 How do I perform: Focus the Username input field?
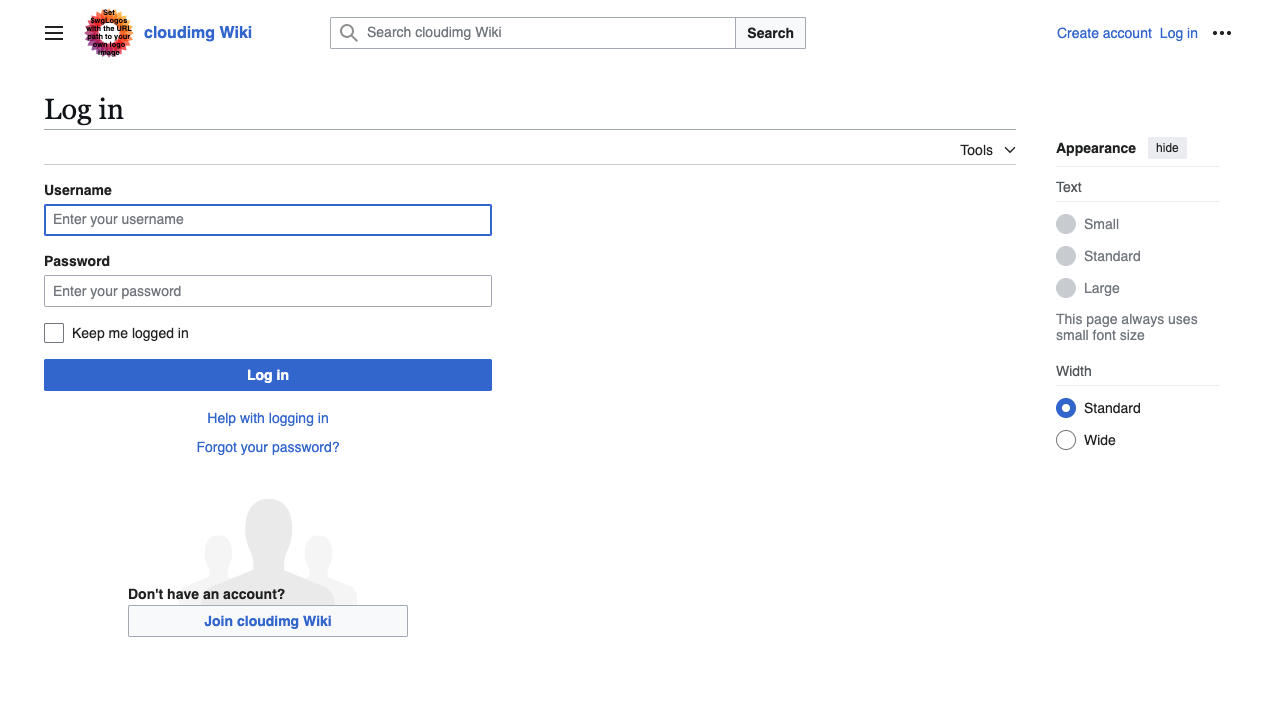coord(268,220)
